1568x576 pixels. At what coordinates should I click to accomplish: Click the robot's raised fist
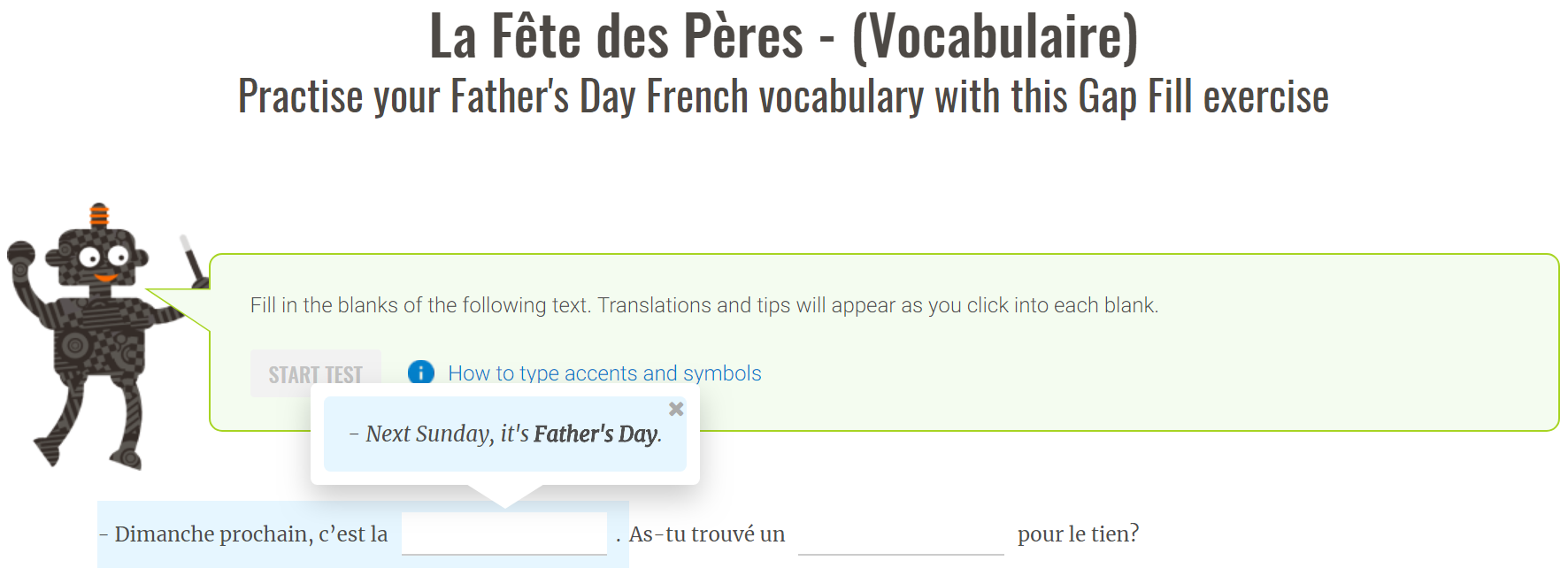tap(20, 256)
